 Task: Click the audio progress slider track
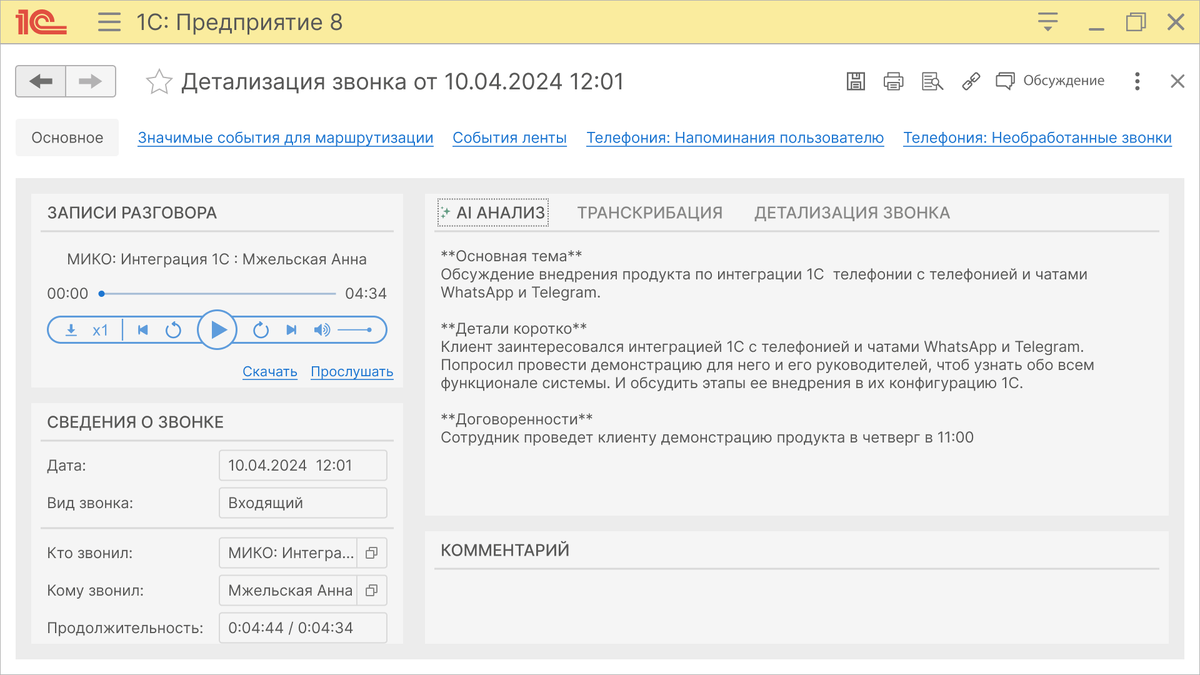tap(218, 294)
